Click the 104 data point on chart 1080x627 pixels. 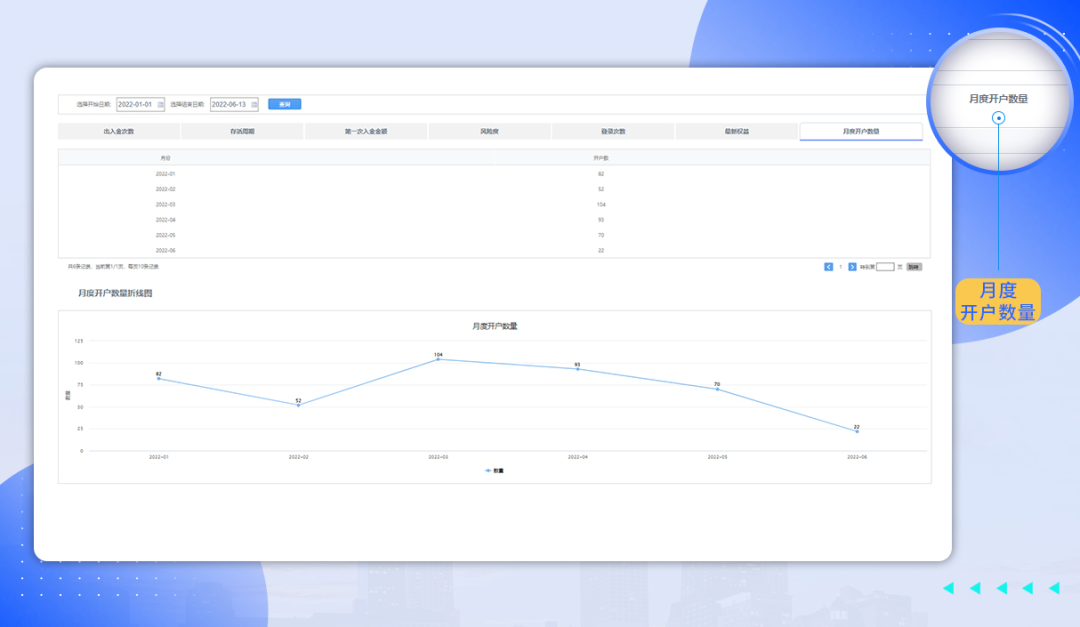tap(438, 359)
